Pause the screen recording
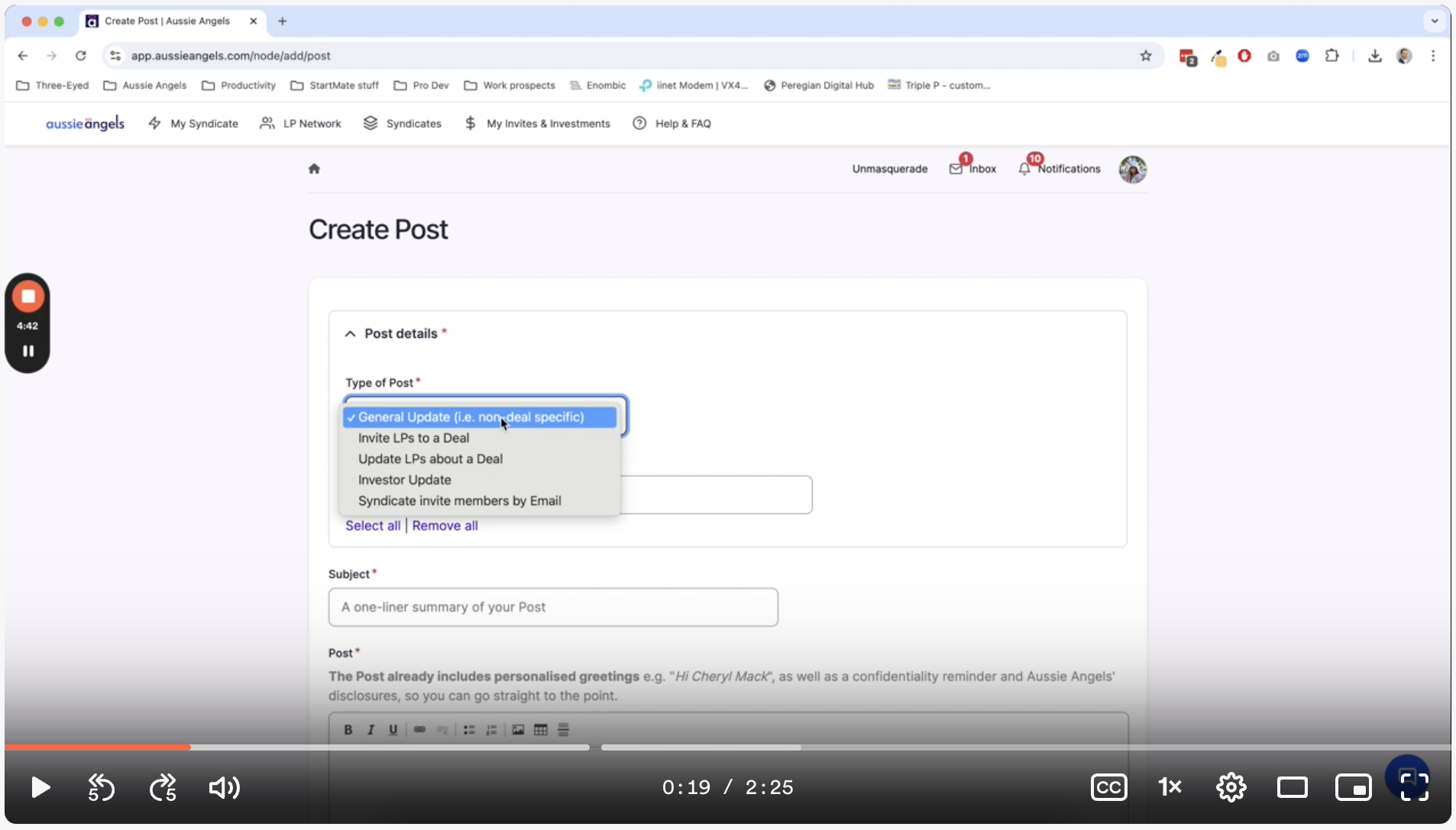1456x830 pixels. coord(28,351)
